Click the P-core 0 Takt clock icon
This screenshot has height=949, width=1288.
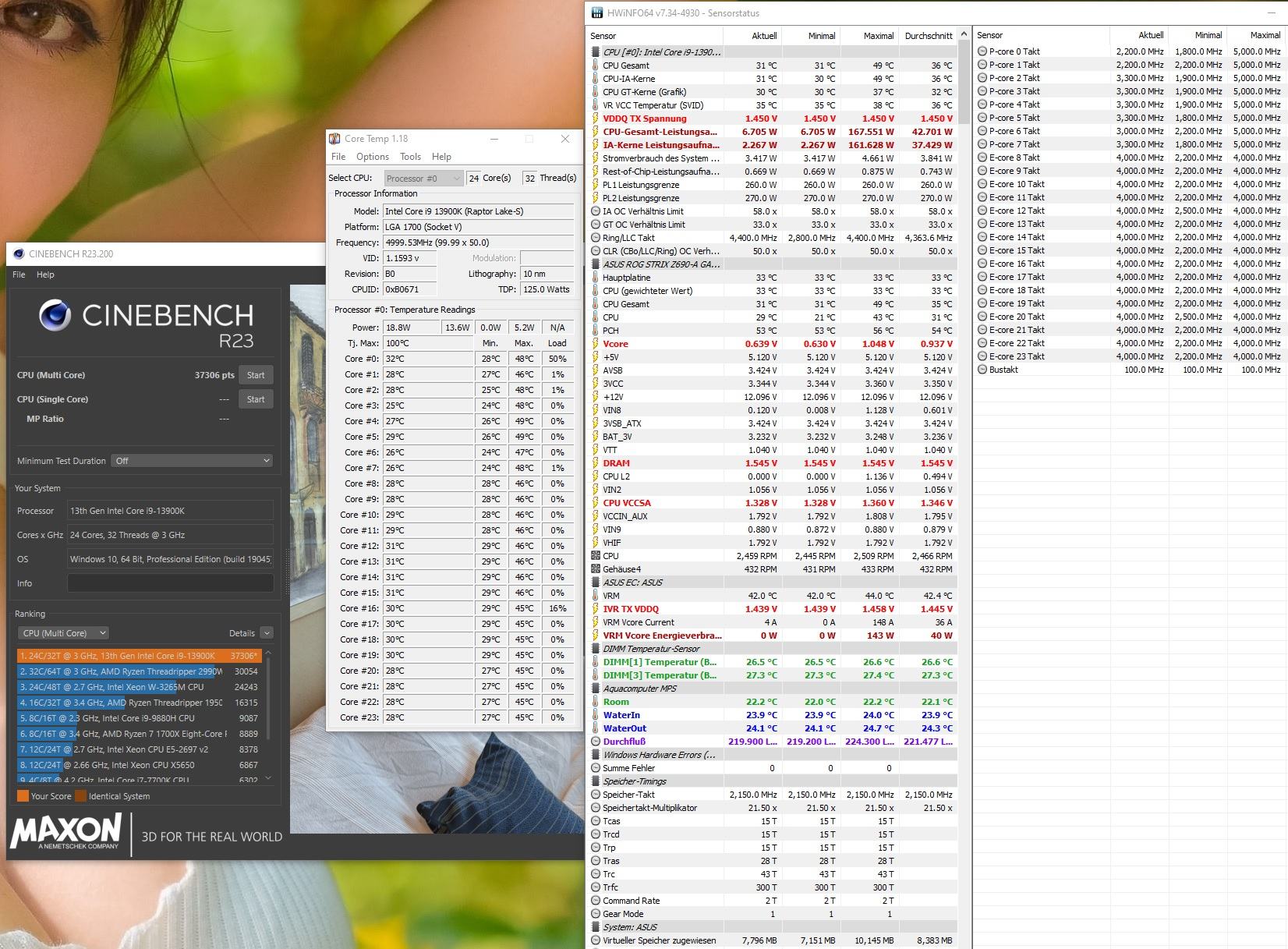(x=982, y=51)
